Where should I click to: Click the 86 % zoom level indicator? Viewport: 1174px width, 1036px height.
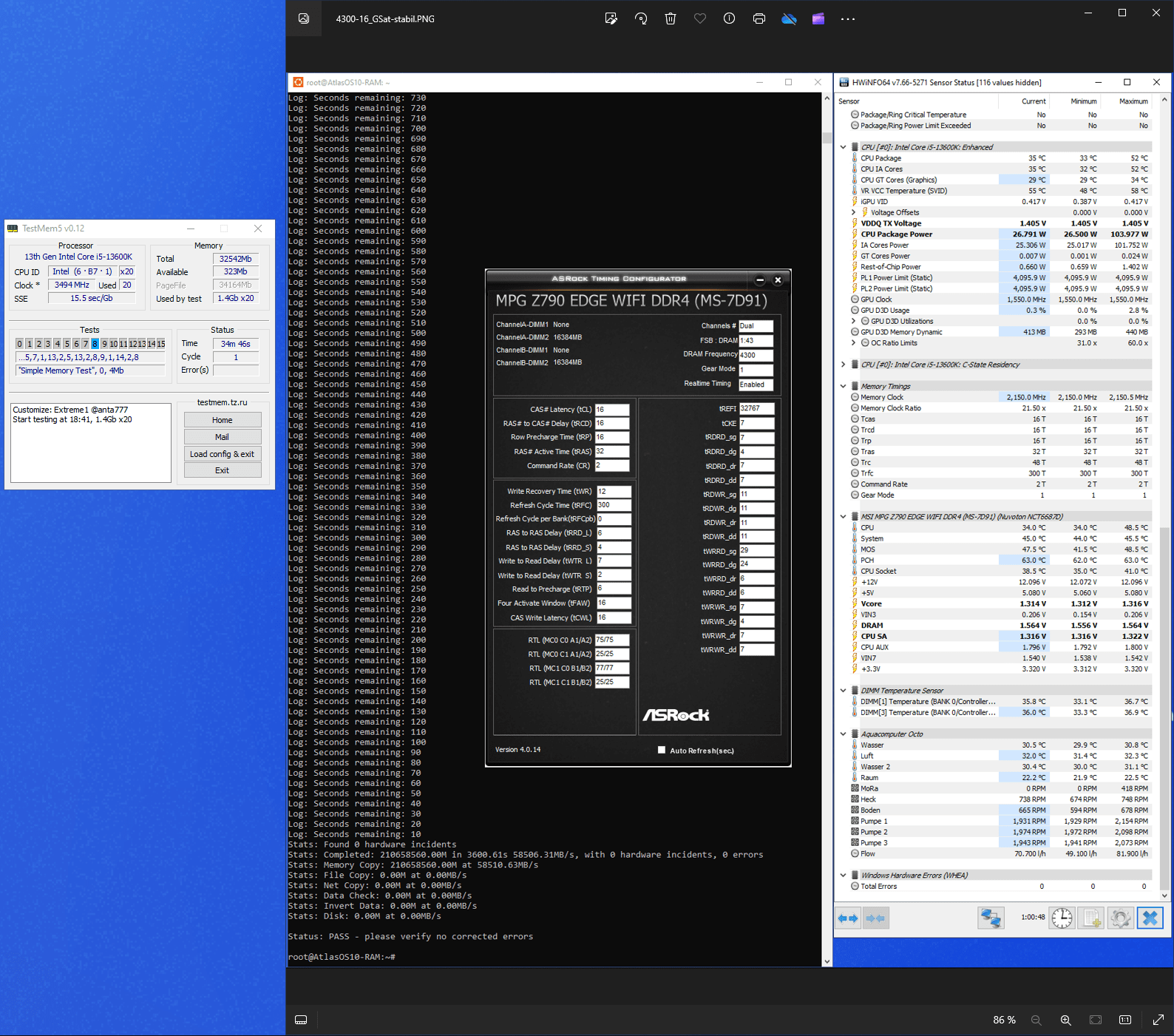click(1004, 1020)
